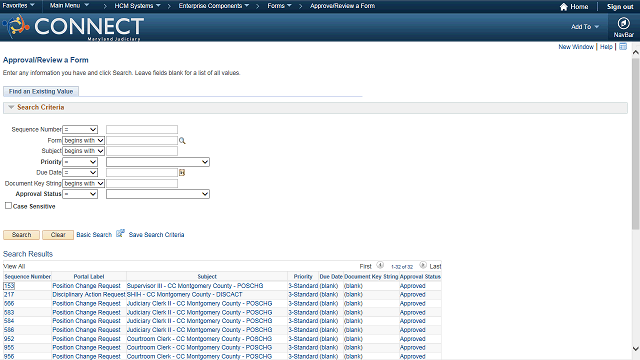Open result with sequence number 952
This screenshot has height=360, width=640.
[9, 339]
